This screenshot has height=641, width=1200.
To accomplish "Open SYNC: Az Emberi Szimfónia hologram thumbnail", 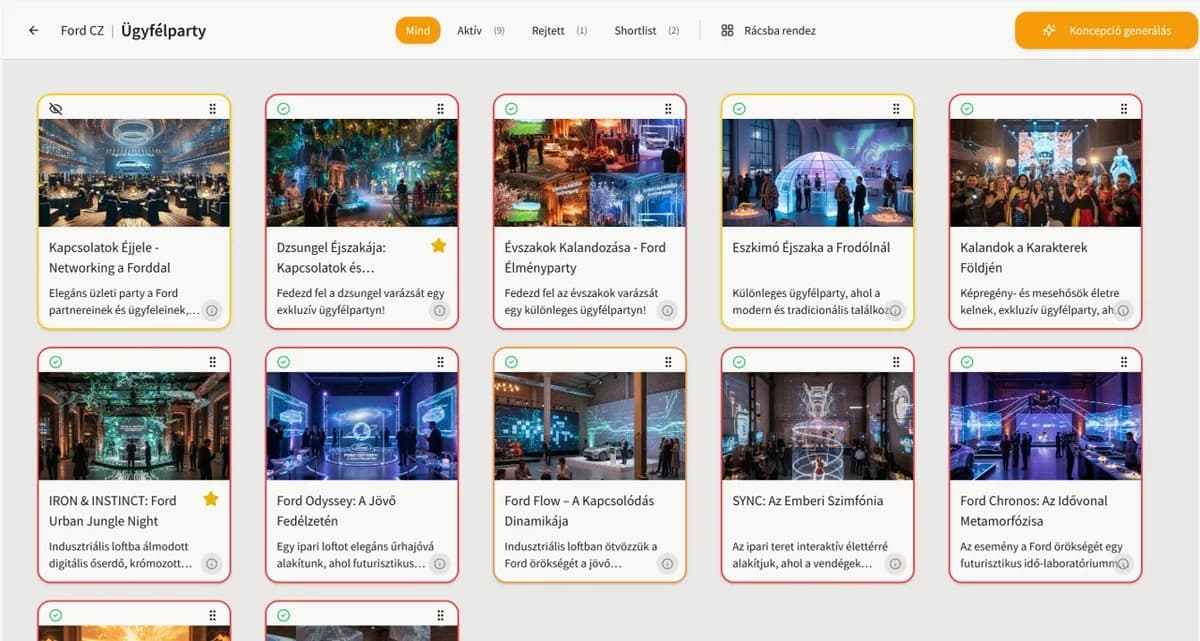I will (x=818, y=426).
